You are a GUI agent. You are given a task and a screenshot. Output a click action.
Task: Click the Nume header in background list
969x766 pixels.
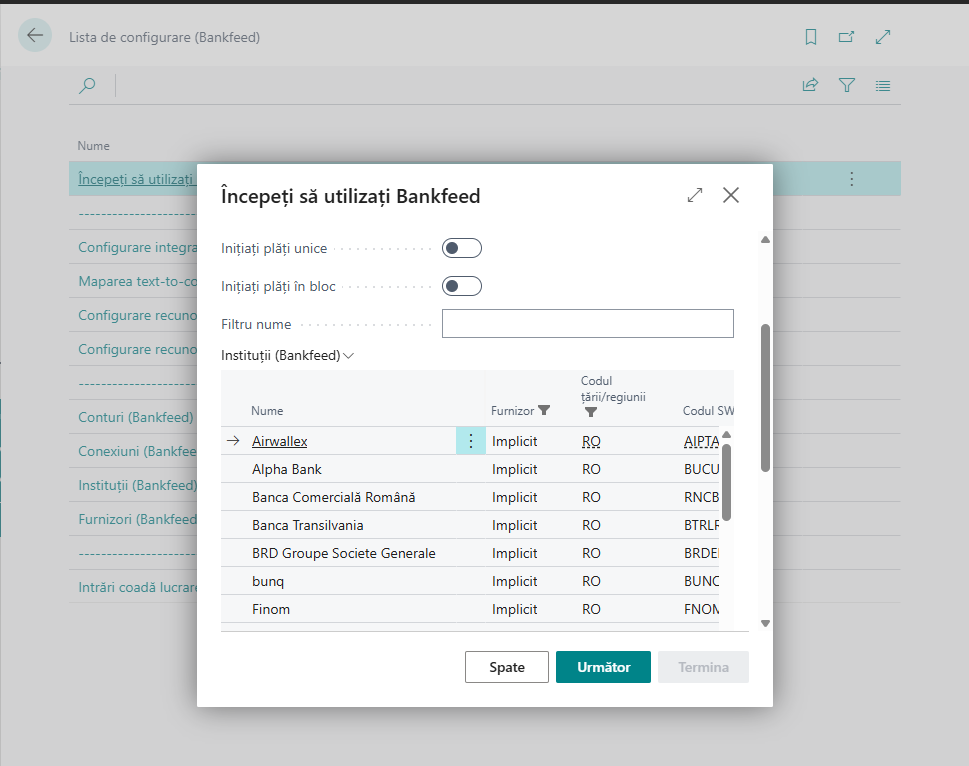(x=93, y=146)
